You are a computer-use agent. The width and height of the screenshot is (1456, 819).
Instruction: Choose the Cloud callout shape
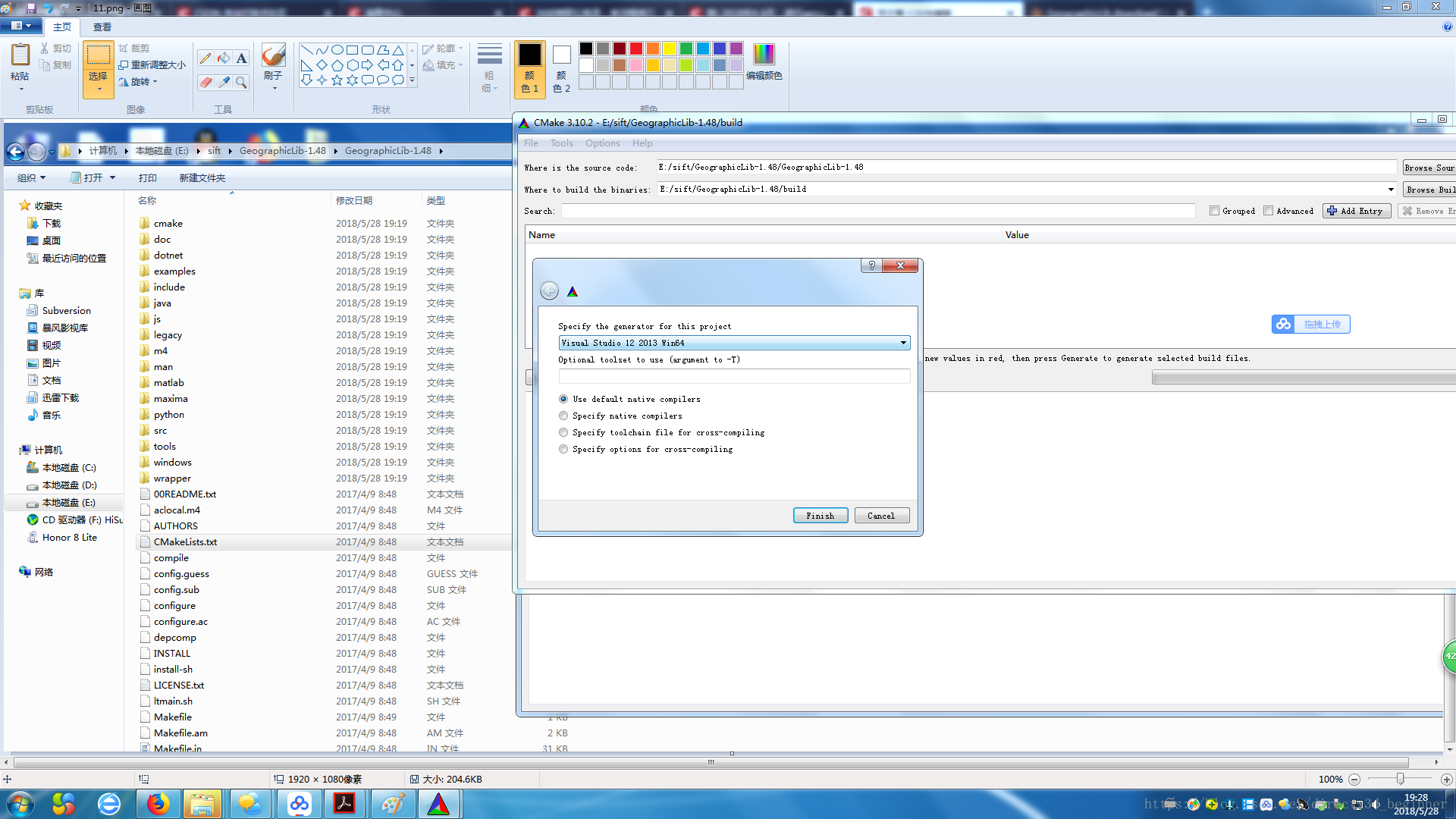pos(398,80)
